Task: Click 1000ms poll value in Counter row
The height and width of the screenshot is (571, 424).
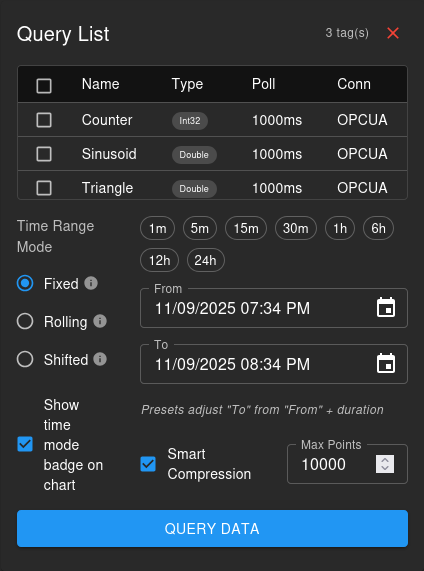Action: [x=277, y=120]
